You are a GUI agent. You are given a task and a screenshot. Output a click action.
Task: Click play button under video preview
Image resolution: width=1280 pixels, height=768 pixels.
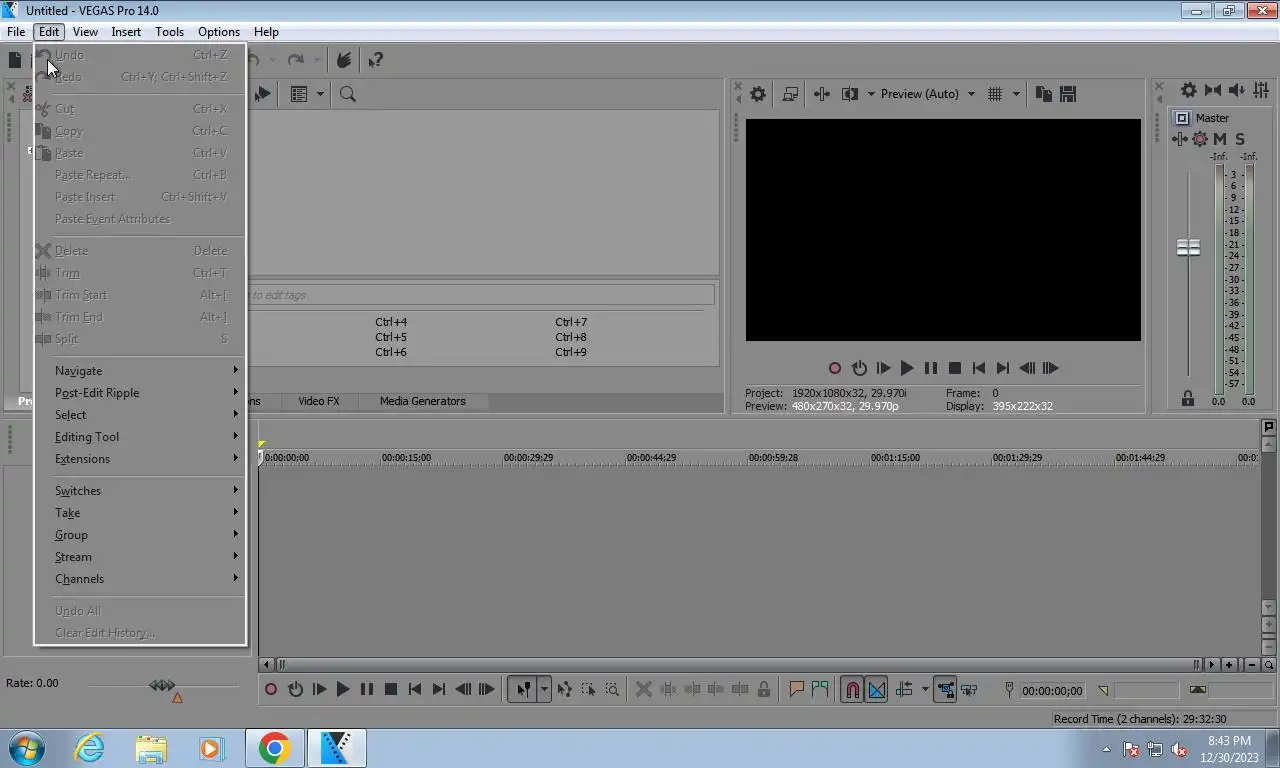point(907,368)
